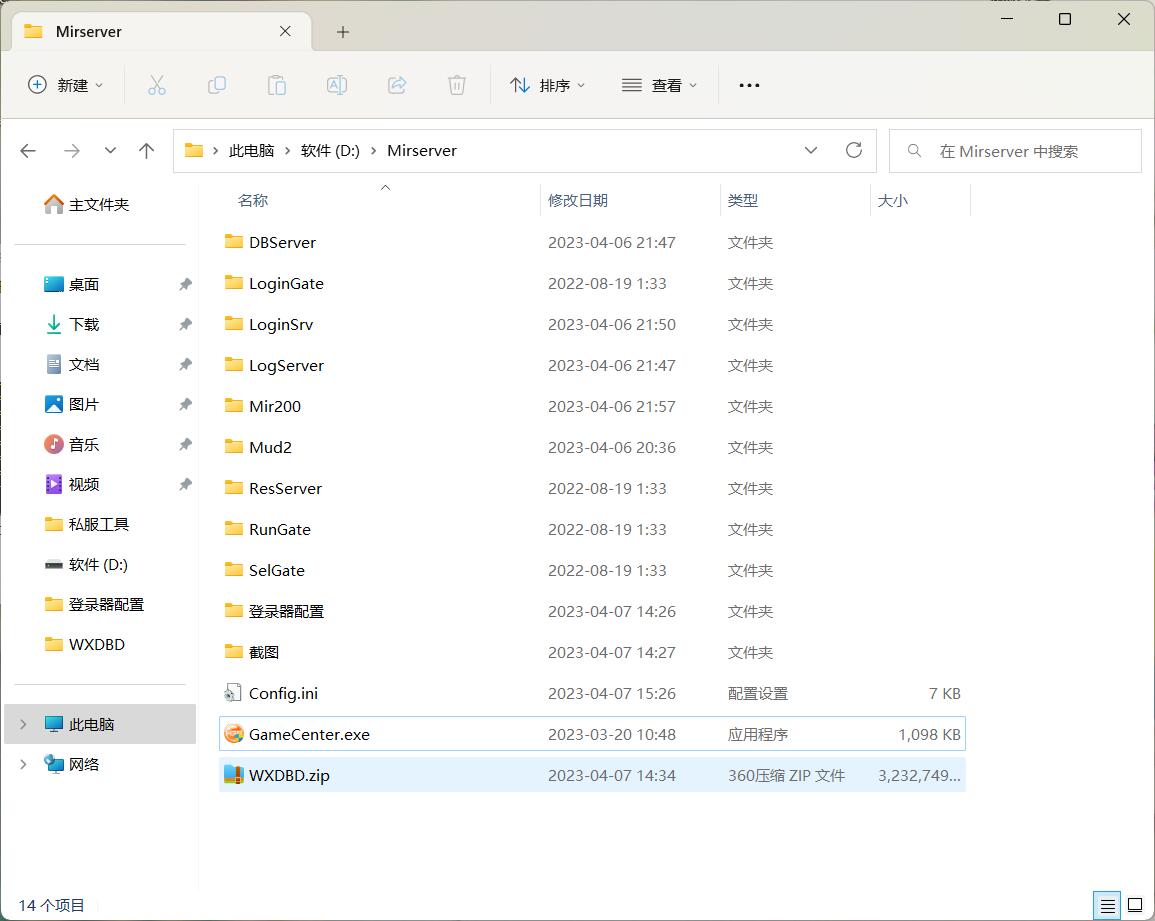Click 此电脑 in address breadcrumb
The height and width of the screenshot is (921, 1155).
tap(251, 151)
